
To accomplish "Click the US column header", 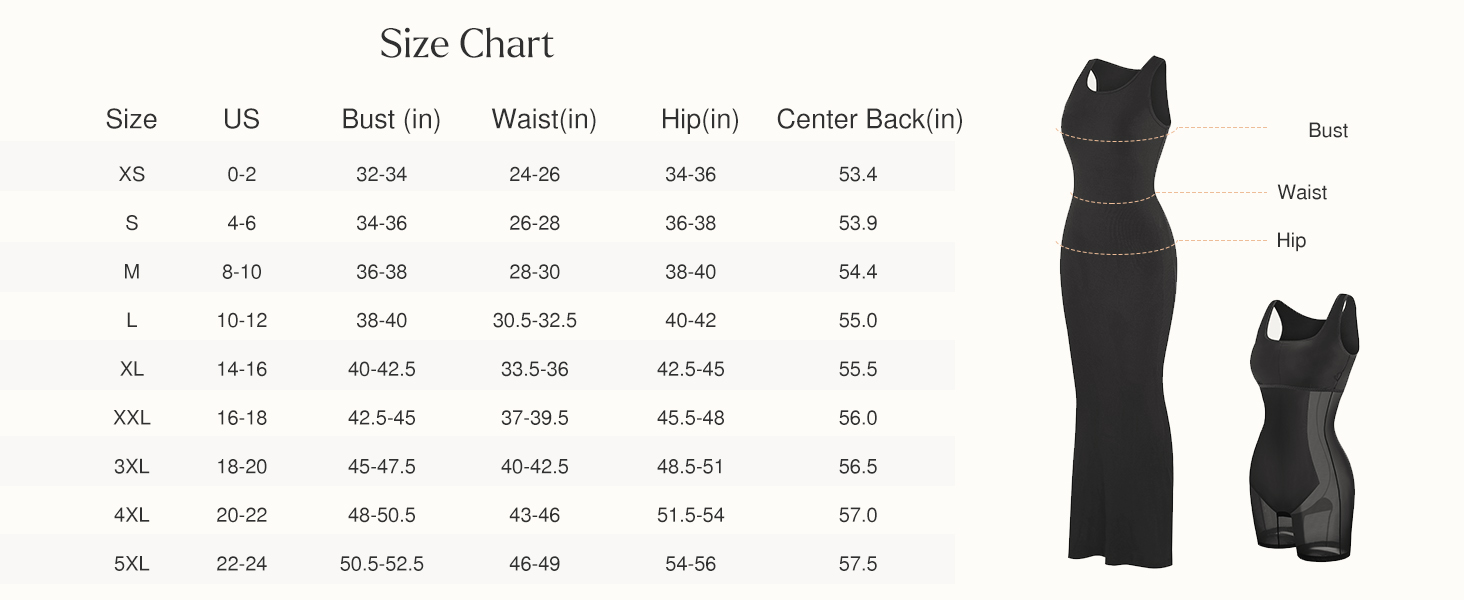I will (241, 120).
